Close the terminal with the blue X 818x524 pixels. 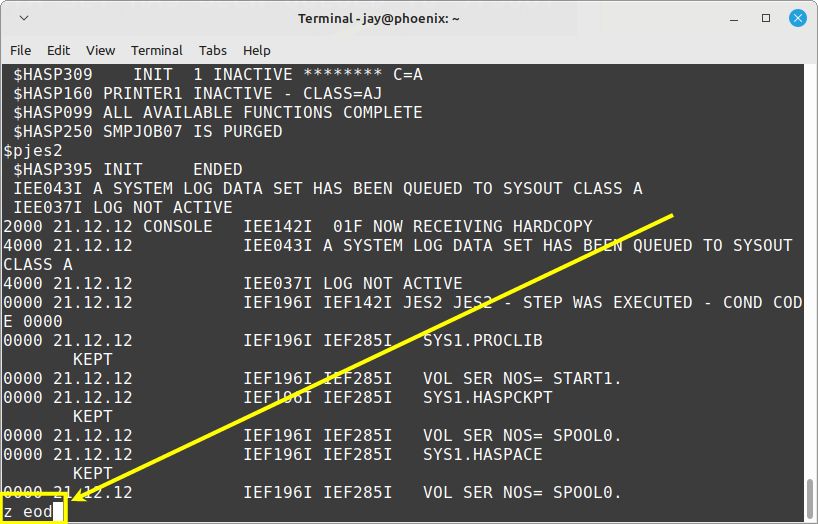(798, 18)
